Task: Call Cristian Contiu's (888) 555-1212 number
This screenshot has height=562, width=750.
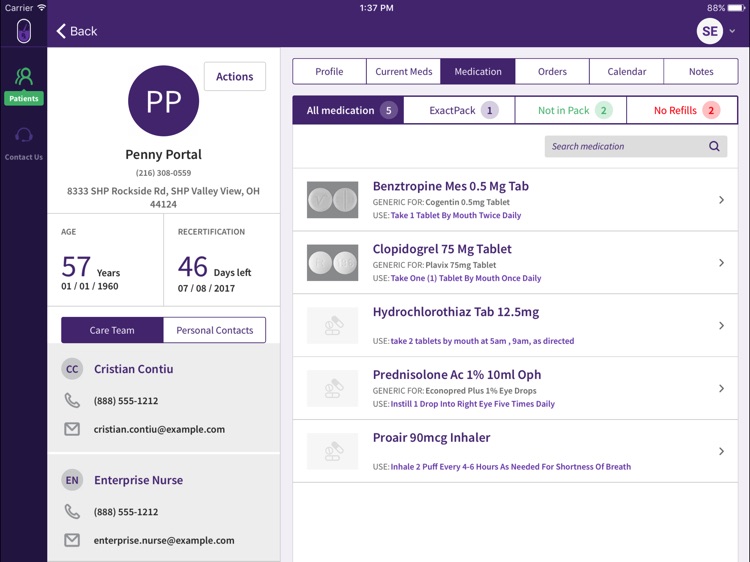Action: (x=126, y=401)
